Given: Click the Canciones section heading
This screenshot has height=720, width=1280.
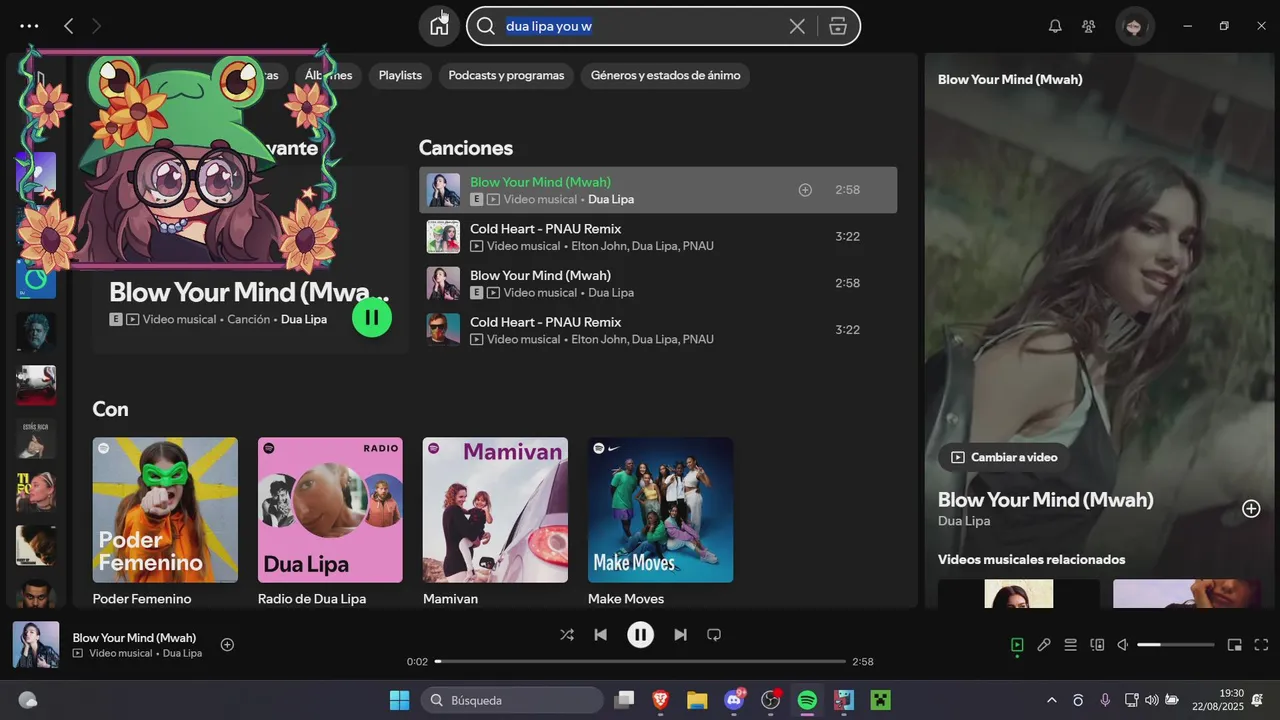Looking at the screenshot, I should pos(466,148).
